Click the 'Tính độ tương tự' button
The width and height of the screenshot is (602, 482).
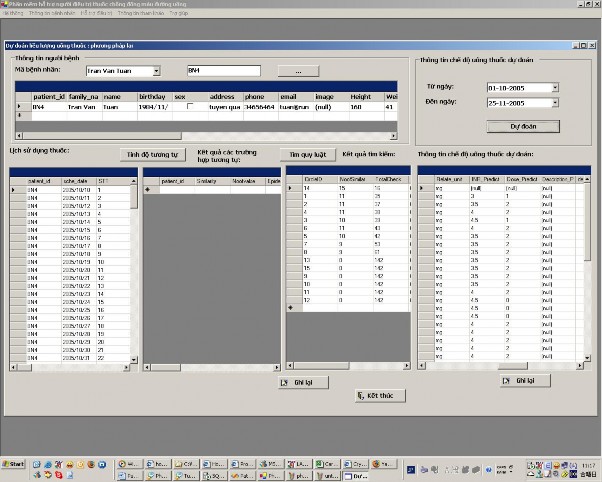pyautogui.click(x=152, y=155)
